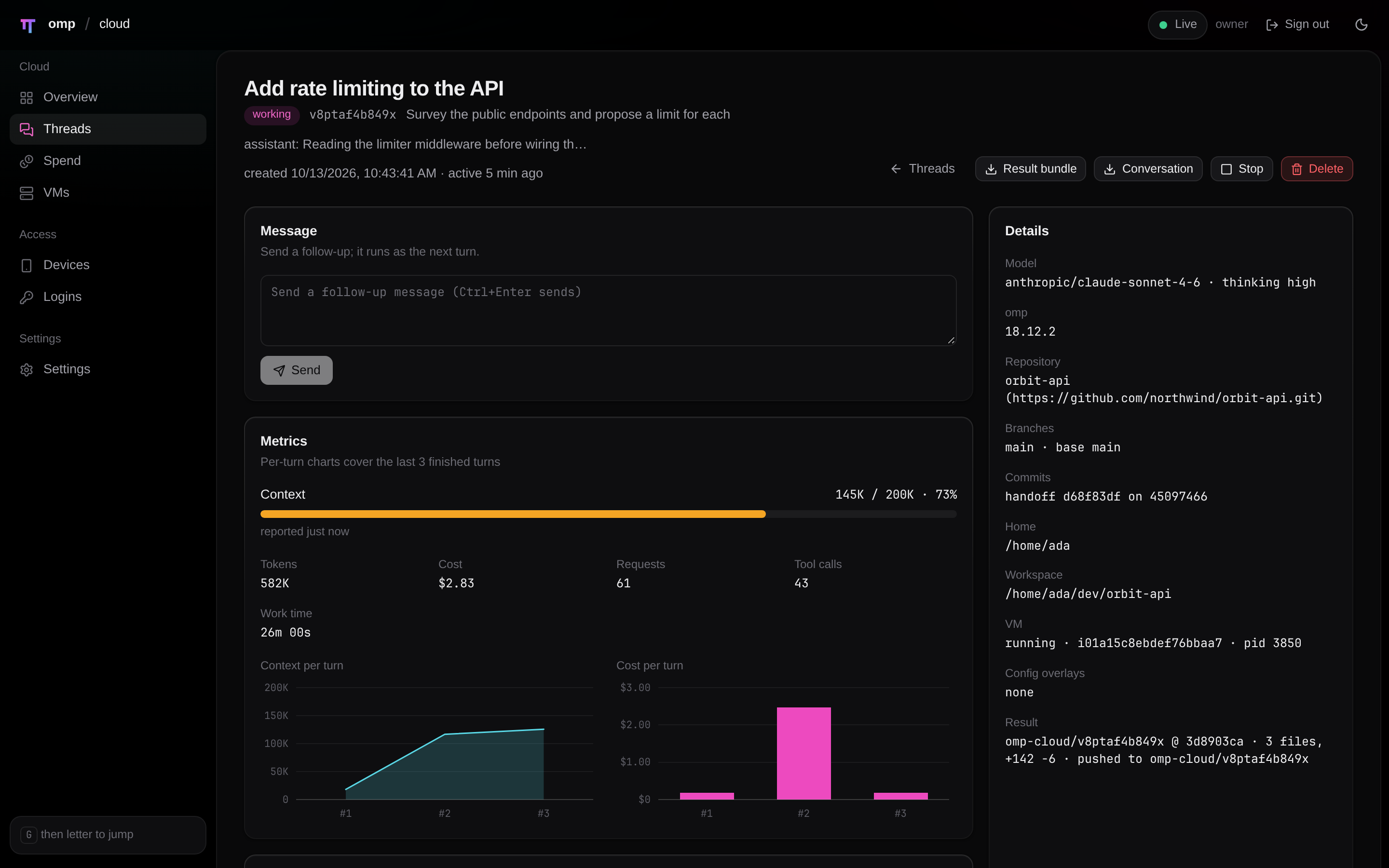
Task: Click the Sign out link
Action: tap(1297, 25)
